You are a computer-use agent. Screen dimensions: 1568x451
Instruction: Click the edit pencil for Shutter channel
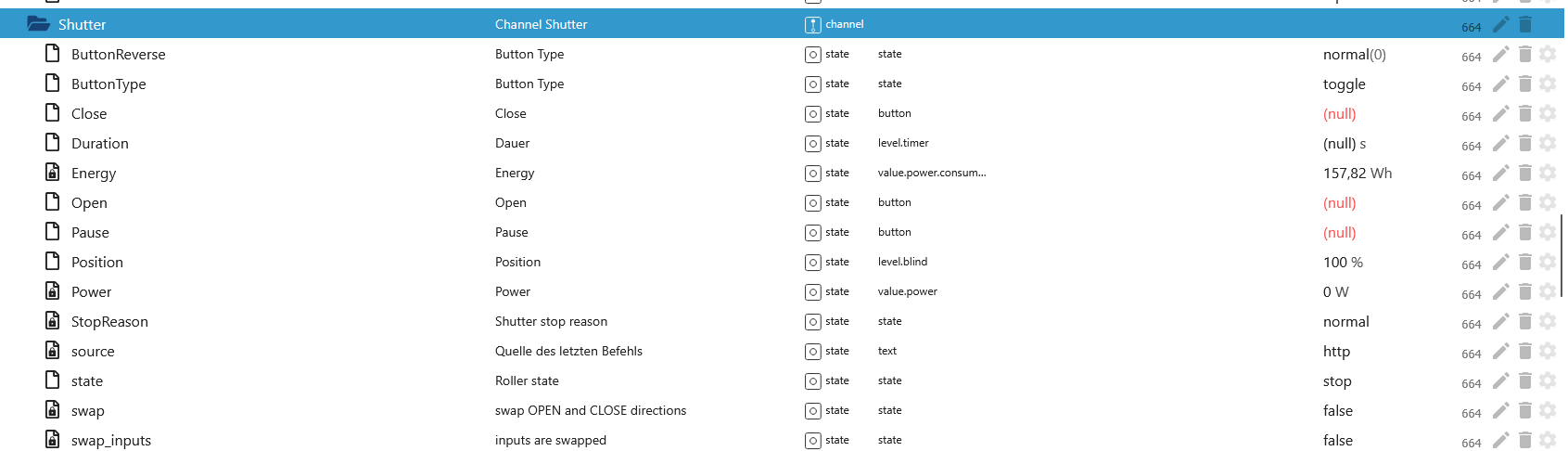[1501, 24]
